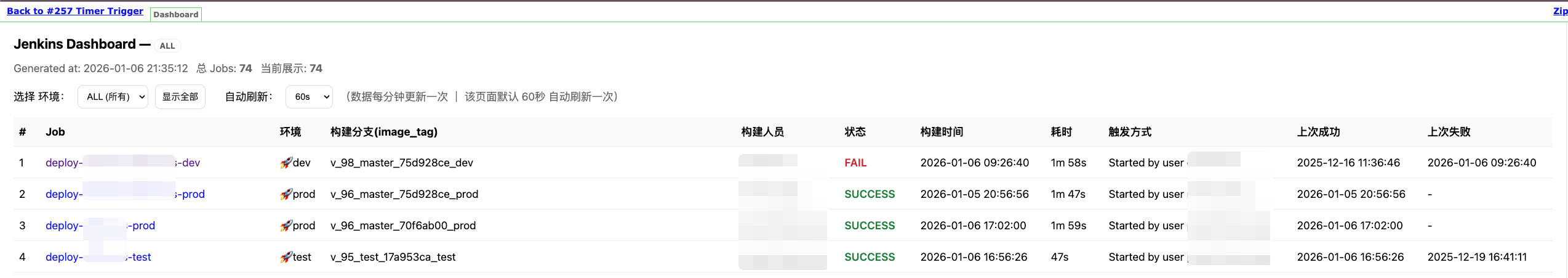
Task: Click the Zip link at top right
Action: point(1560,11)
